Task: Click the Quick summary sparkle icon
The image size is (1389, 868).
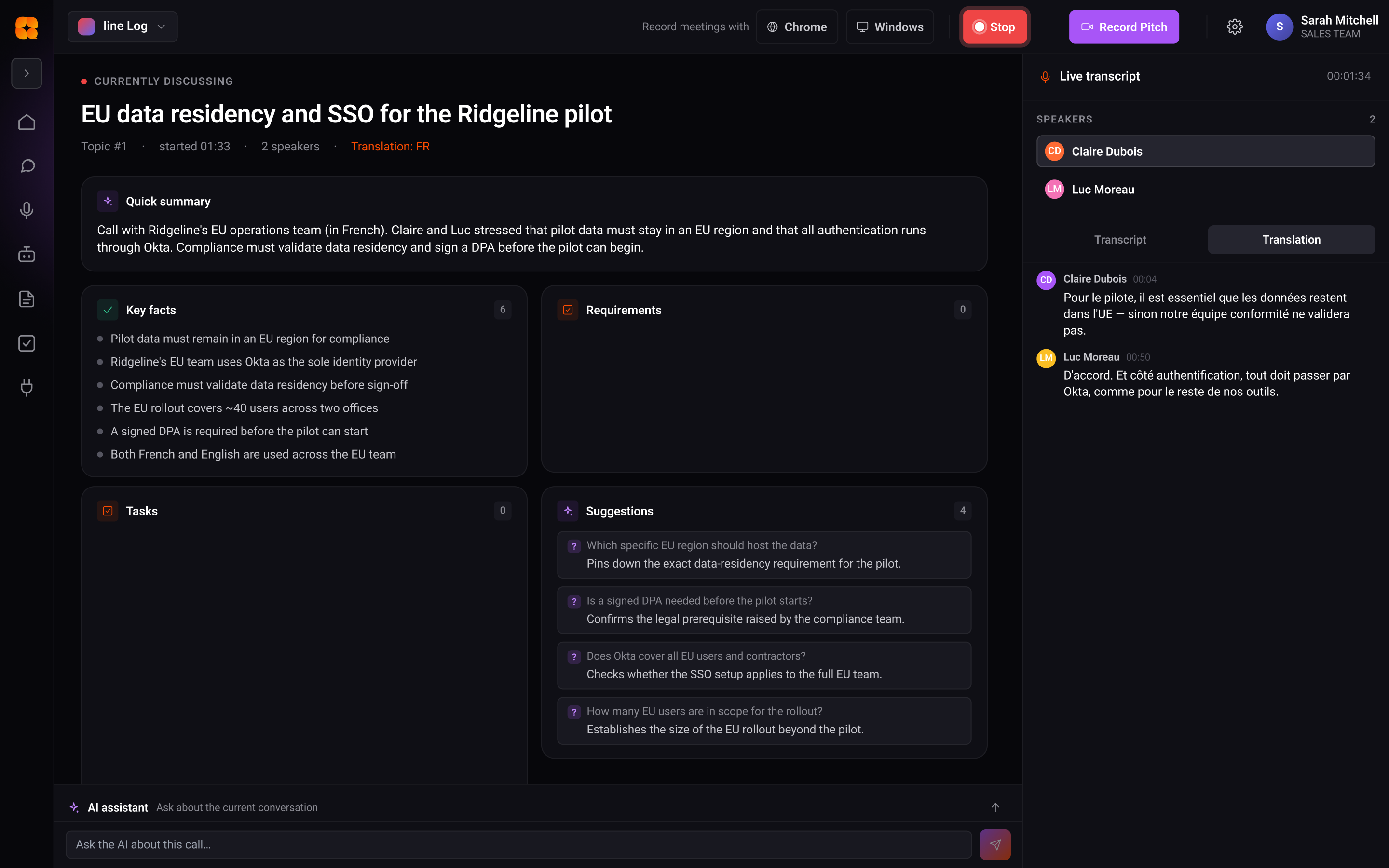Action: 108,201
